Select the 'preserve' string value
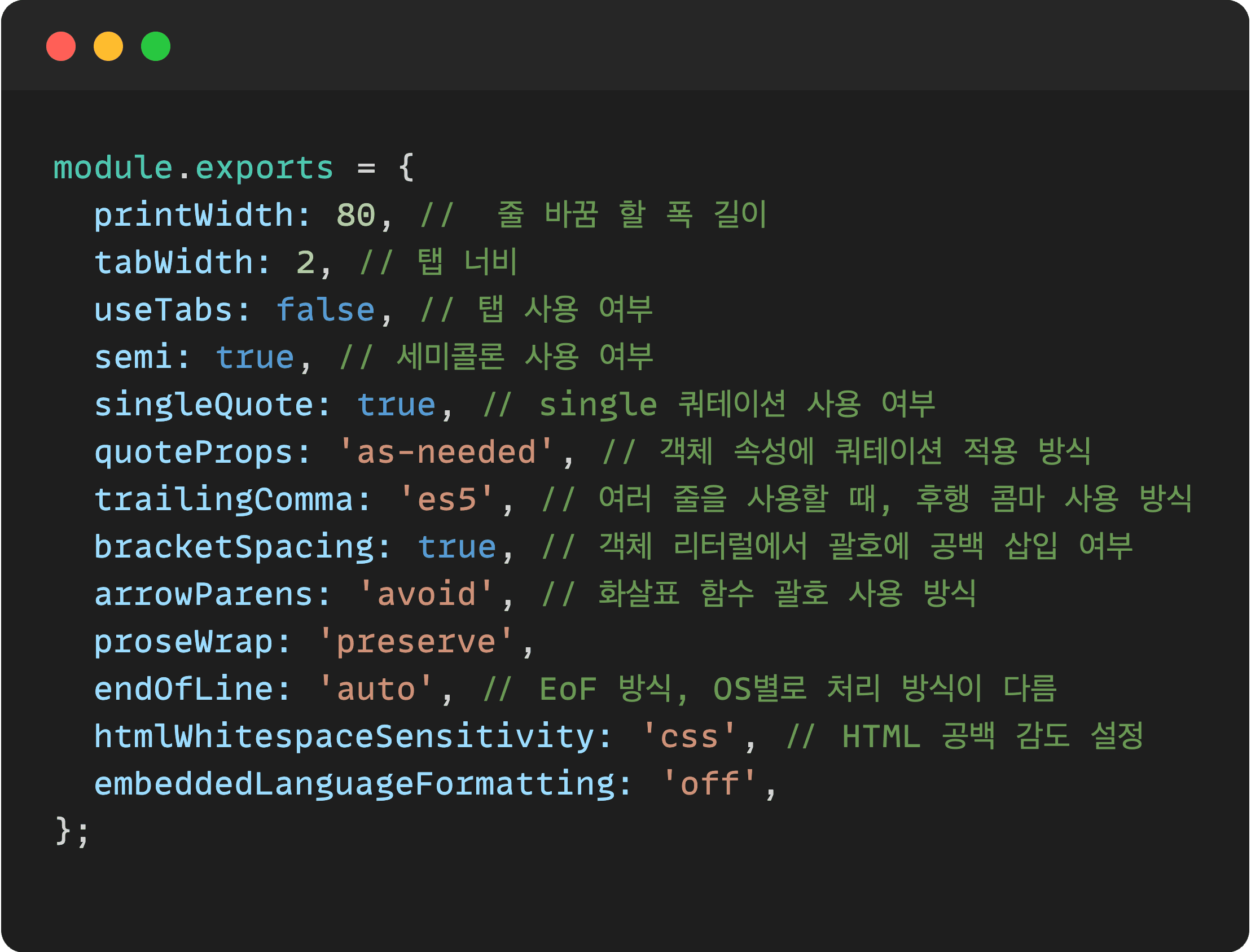Image resolution: width=1251 pixels, height=952 pixels. [x=416, y=642]
